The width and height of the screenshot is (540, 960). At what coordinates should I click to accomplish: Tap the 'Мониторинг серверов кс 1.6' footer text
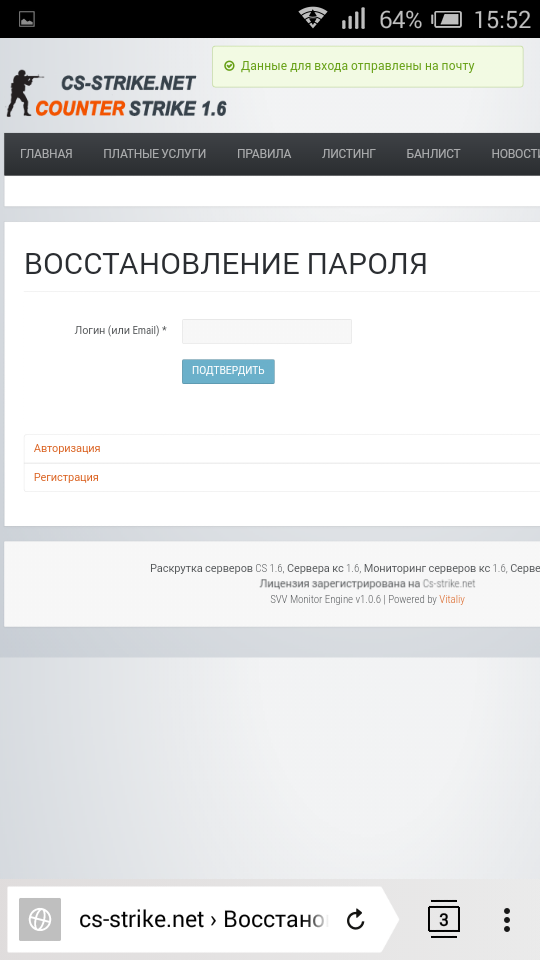click(x=435, y=568)
